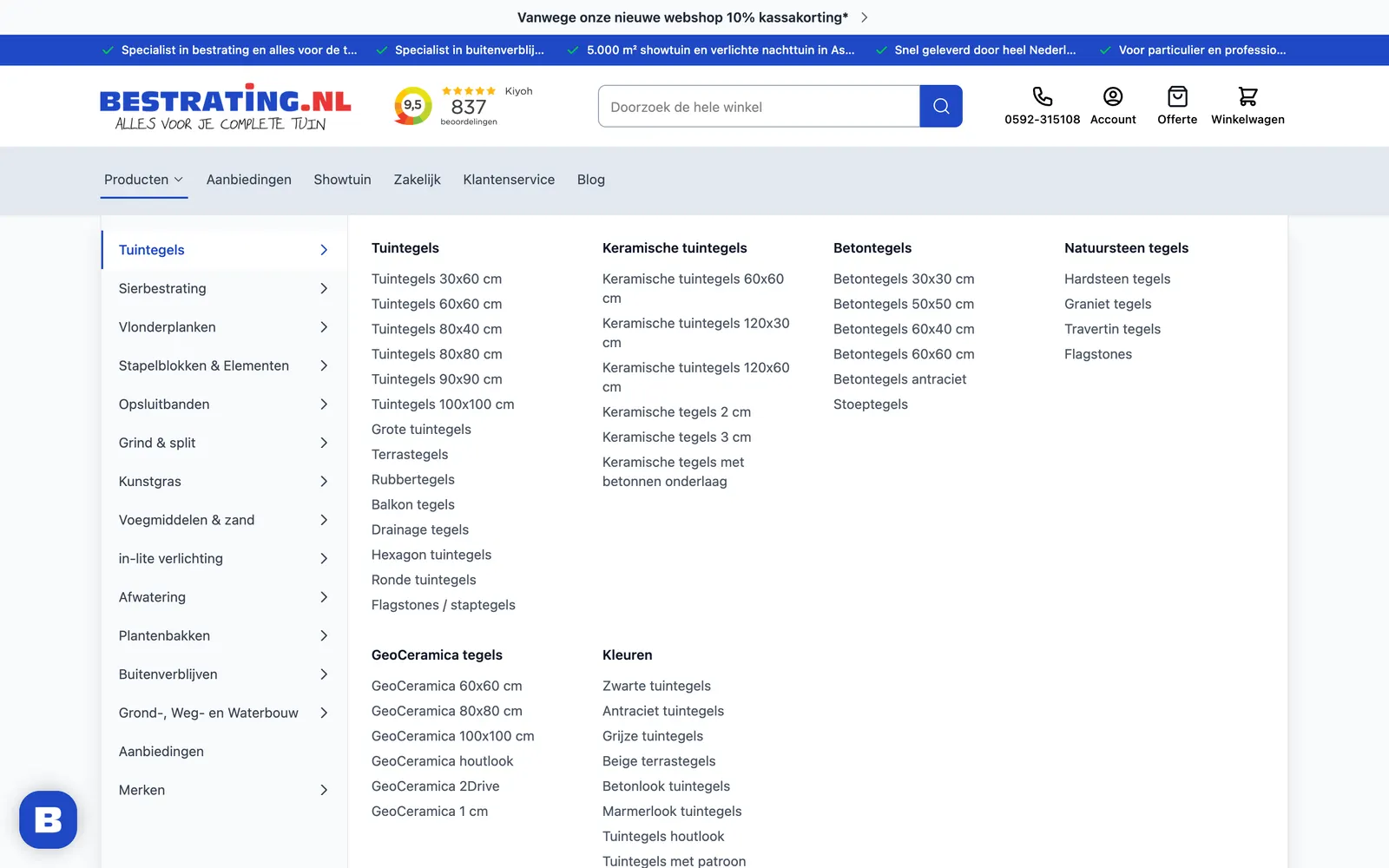
Task: Select Stapelblokken & Elementen category
Action: click(x=224, y=365)
